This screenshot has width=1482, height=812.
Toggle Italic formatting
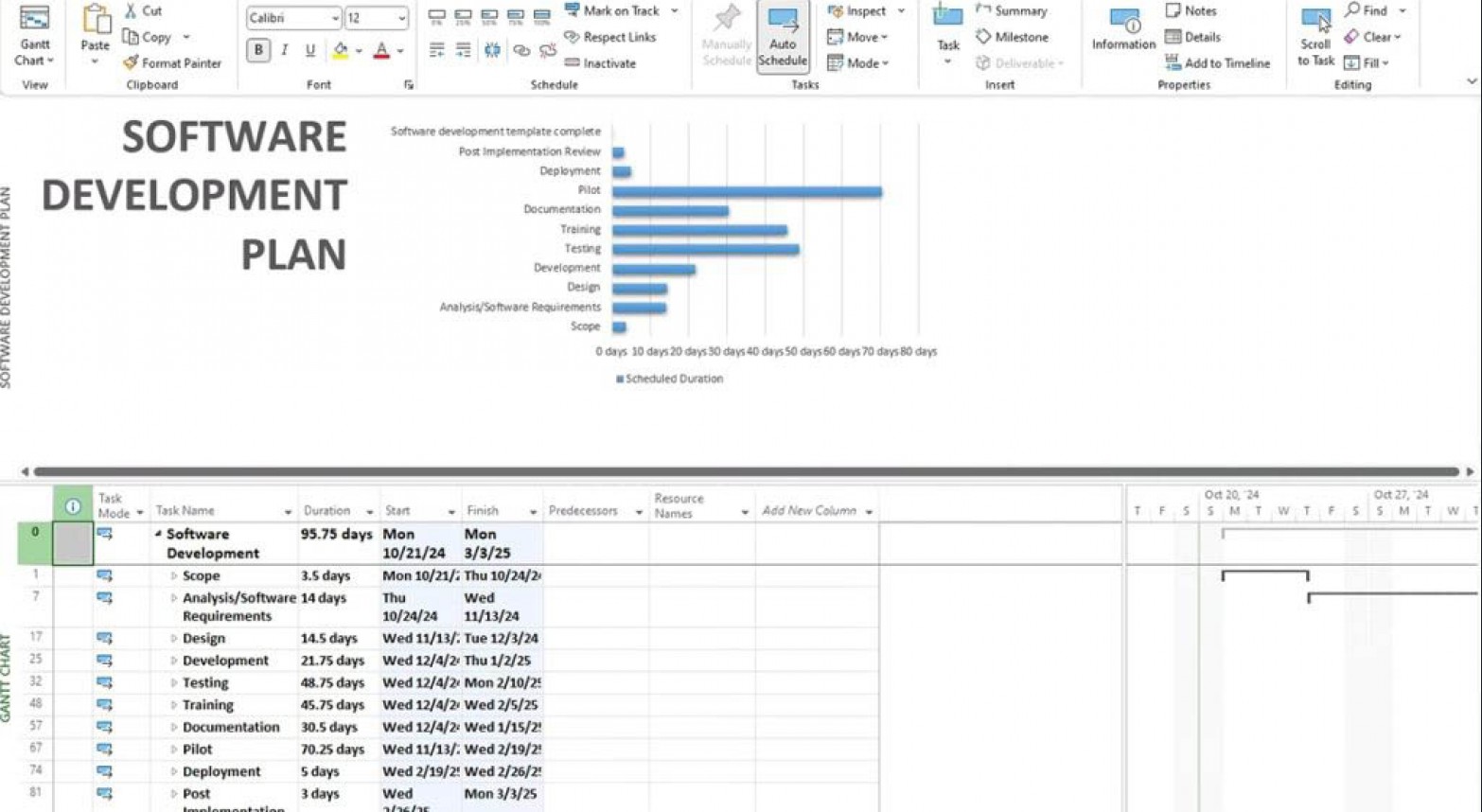(x=284, y=50)
